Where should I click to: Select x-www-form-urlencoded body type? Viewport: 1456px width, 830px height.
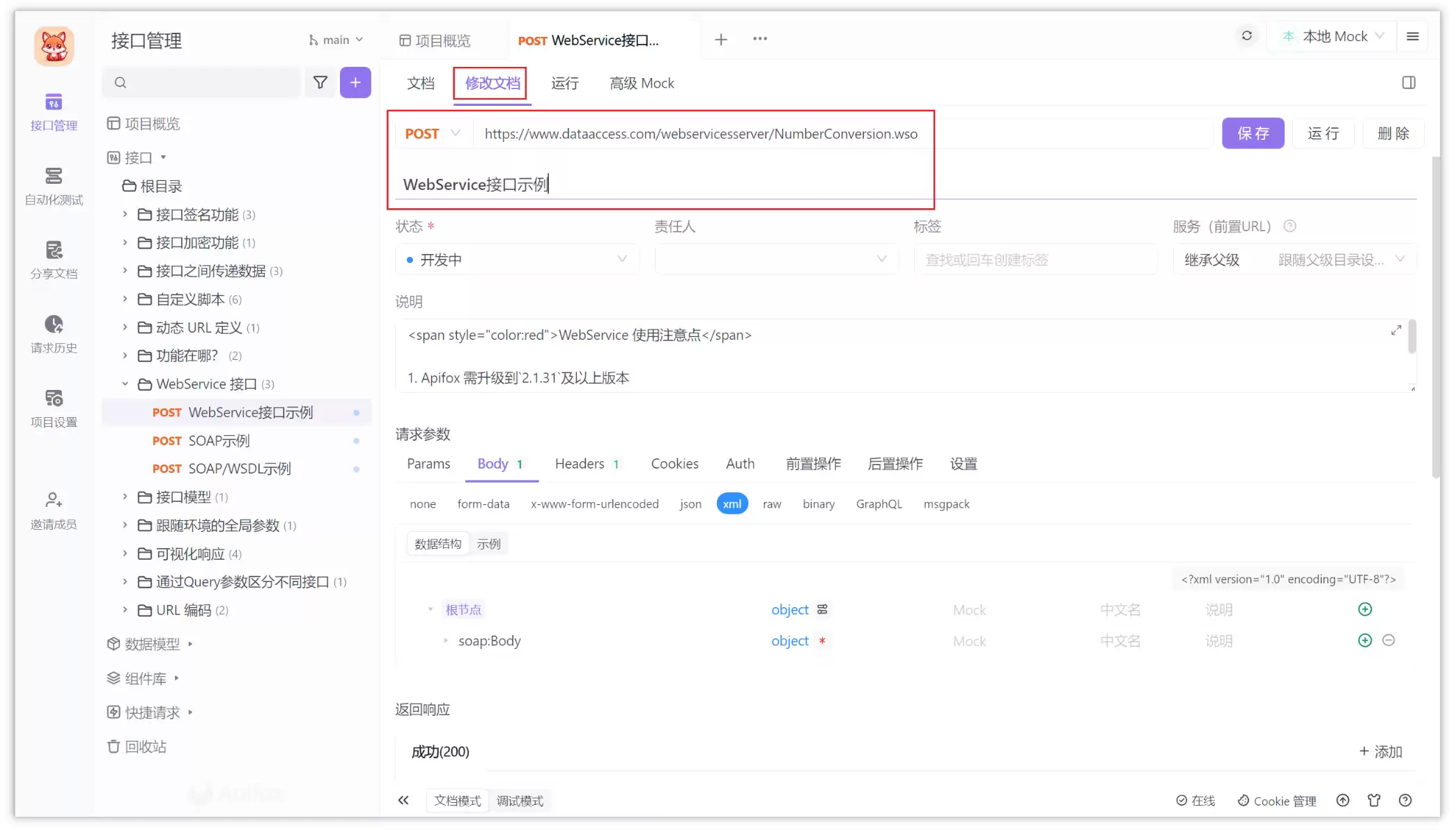[594, 504]
